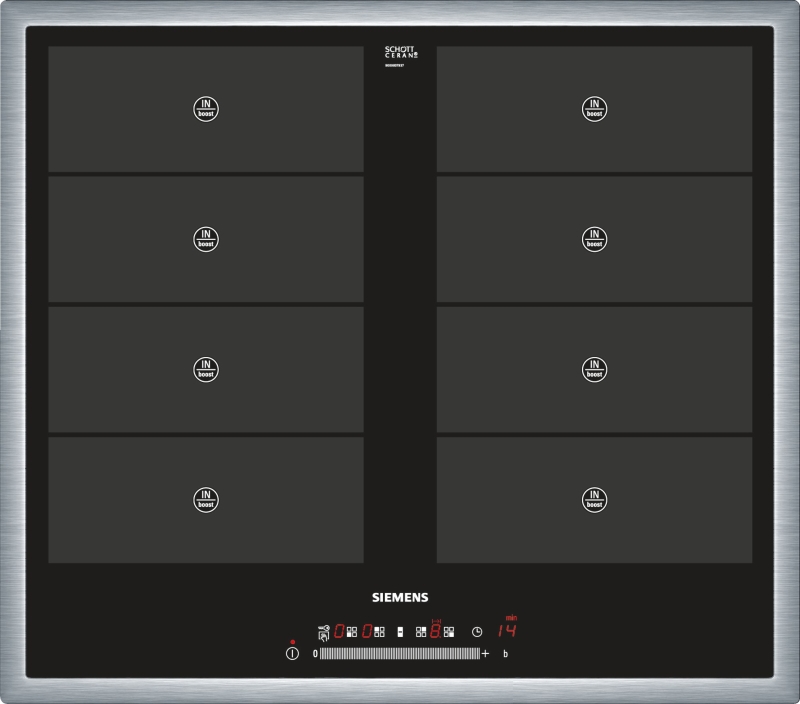The height and width of the screenshot is (704, 800).
Task: Tap the second red 0 heat display
Action: click(x=367, y=631)
